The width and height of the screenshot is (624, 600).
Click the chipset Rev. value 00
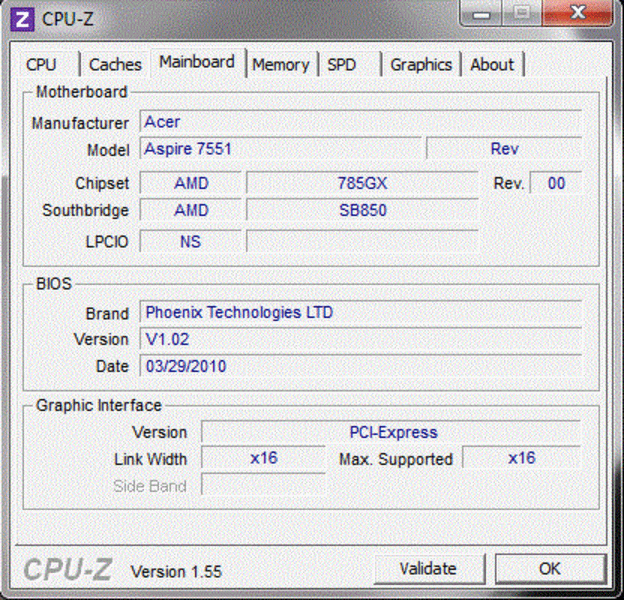[x=556, y=183]
